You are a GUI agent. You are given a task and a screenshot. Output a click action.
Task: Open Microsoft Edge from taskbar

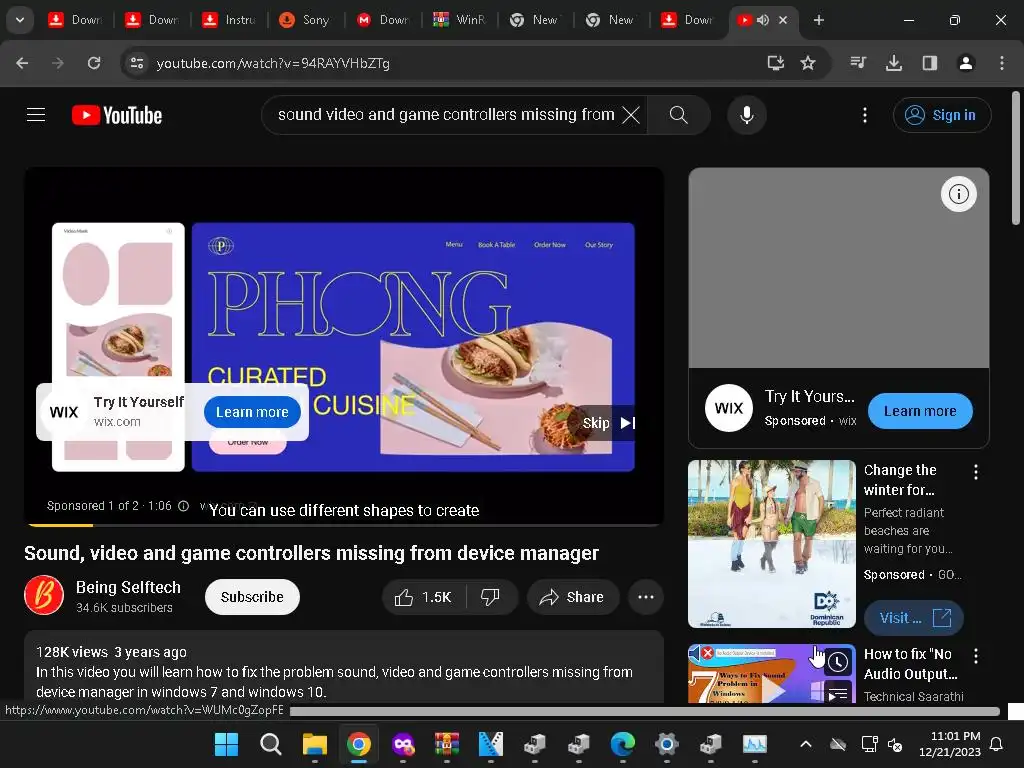click(x=622, y=744)
